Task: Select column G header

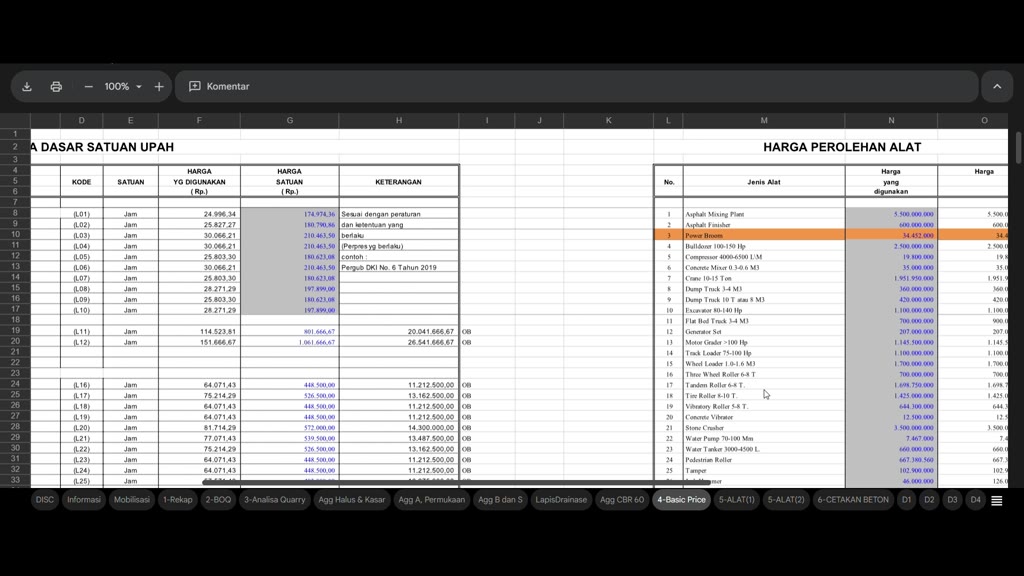Action: (x=289, y=120)
